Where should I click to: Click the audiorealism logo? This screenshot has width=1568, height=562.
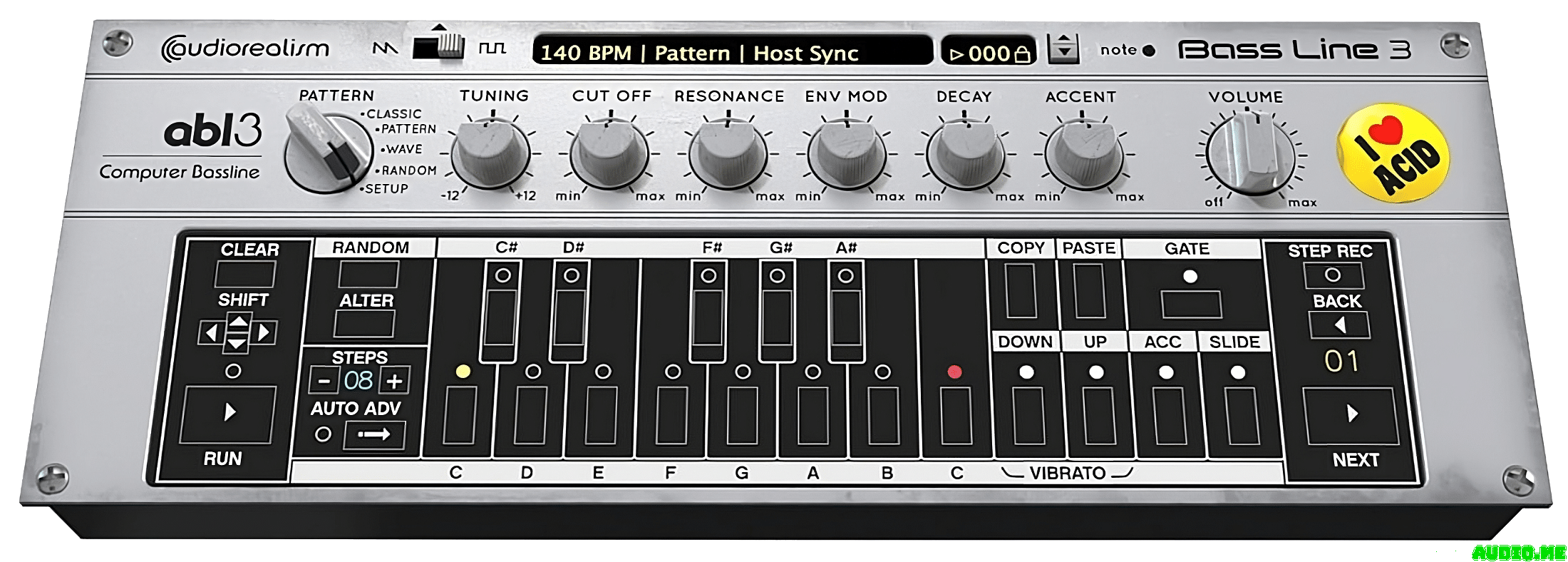[x=245, y=48]
